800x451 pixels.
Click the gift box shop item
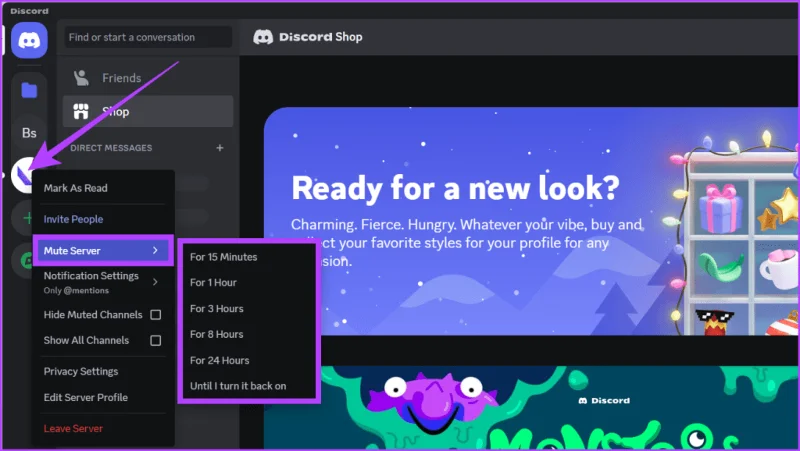point(720,208)
